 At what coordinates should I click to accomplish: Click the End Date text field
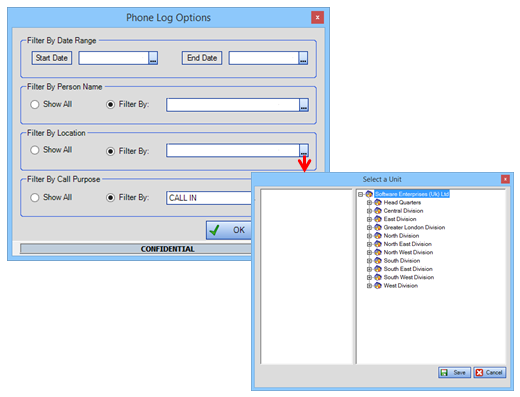point(264,58)
